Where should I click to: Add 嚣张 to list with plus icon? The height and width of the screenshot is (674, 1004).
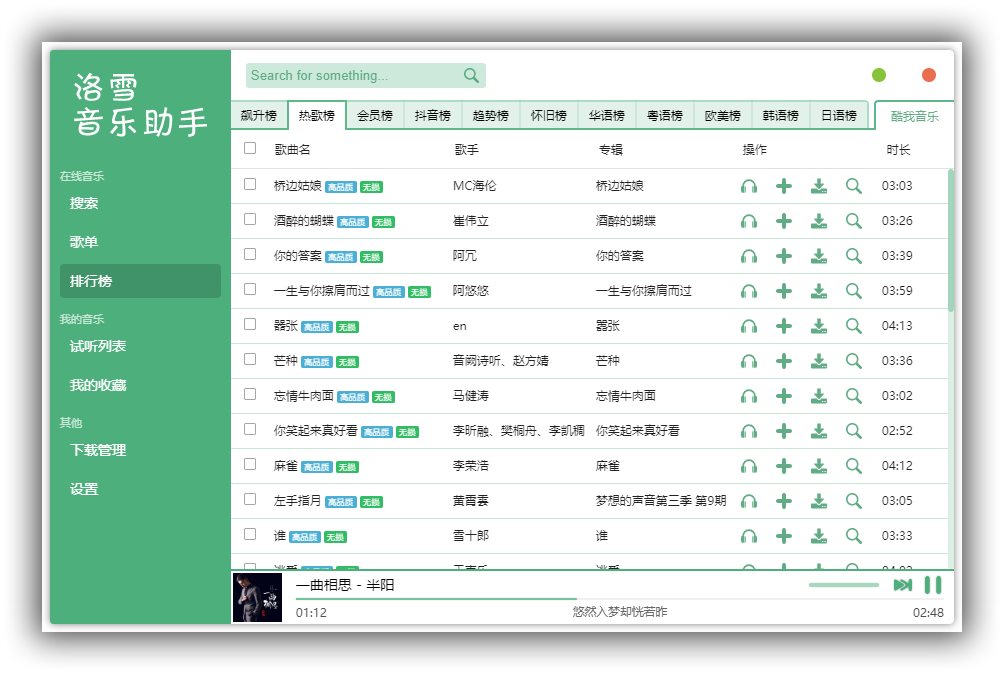click(x=784, y=326)
